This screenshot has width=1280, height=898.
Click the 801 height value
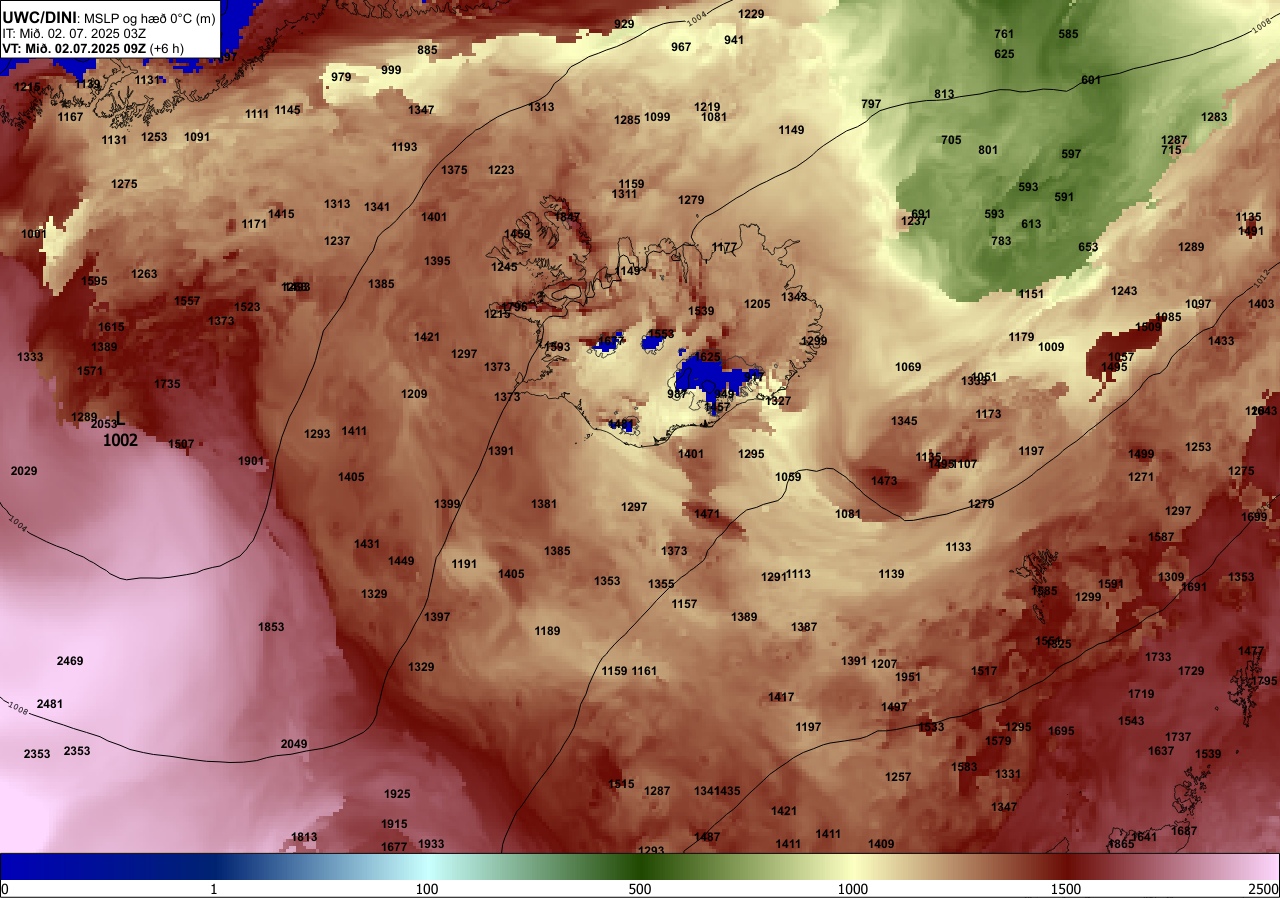coord(988,150)
